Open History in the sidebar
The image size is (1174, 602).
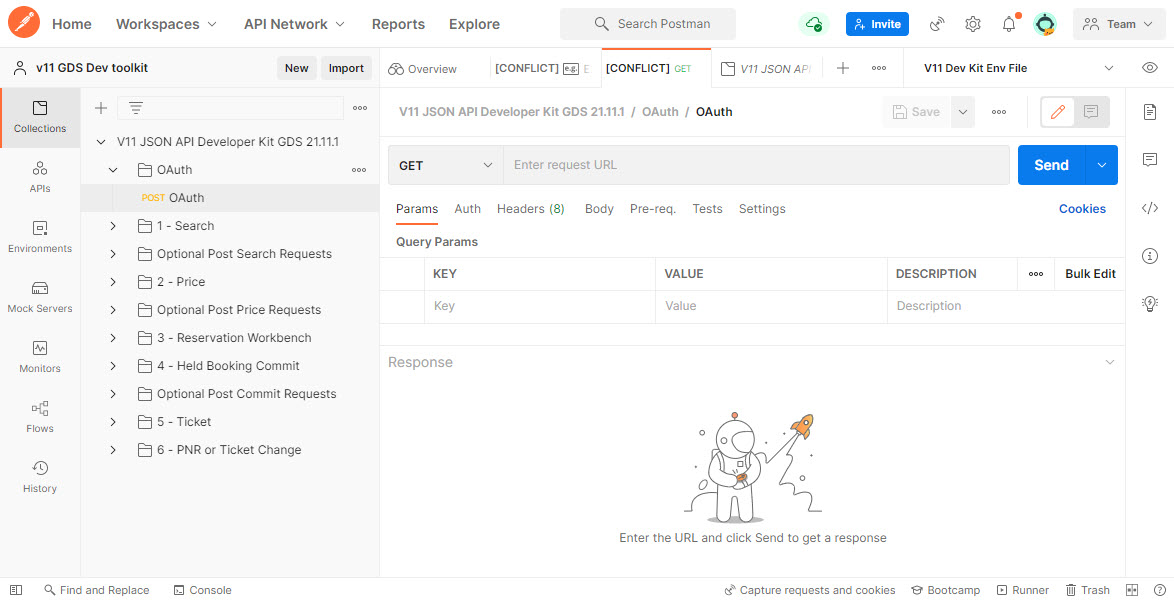40,477
